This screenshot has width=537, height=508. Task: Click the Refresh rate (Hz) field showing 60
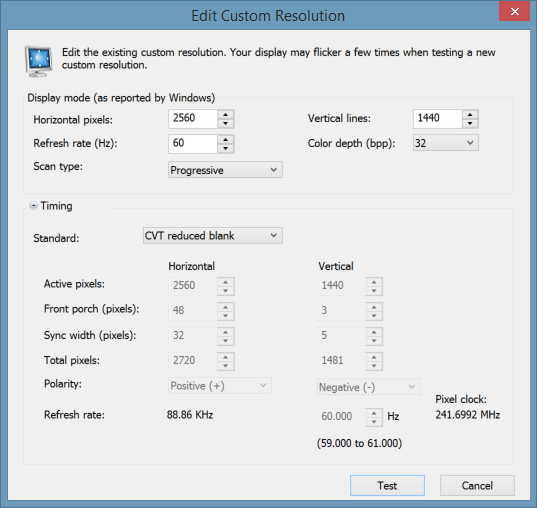(x=193, y=144)
